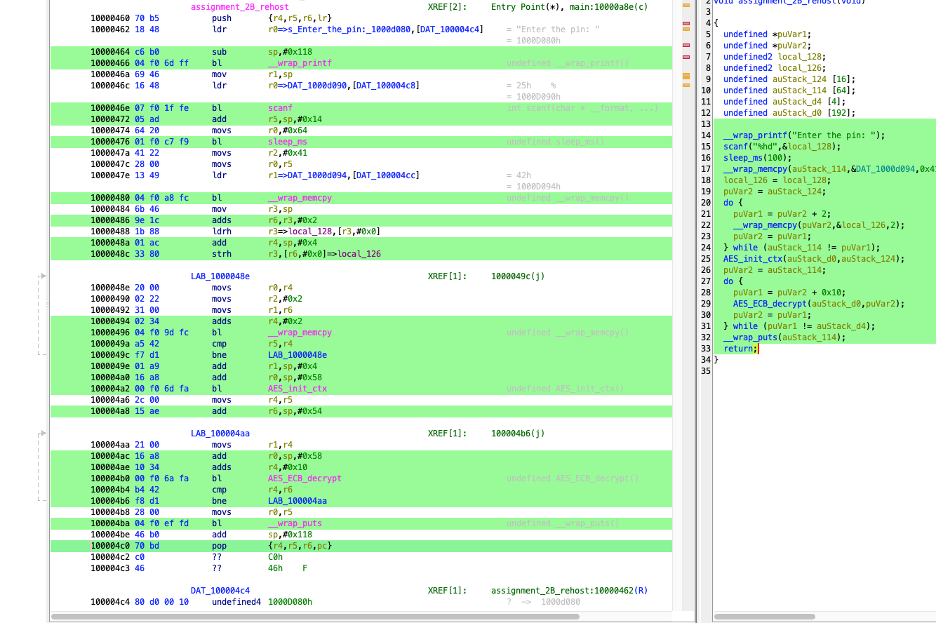Select the local_128 variable declaration

pyautogui.click(x=774, y=57)
